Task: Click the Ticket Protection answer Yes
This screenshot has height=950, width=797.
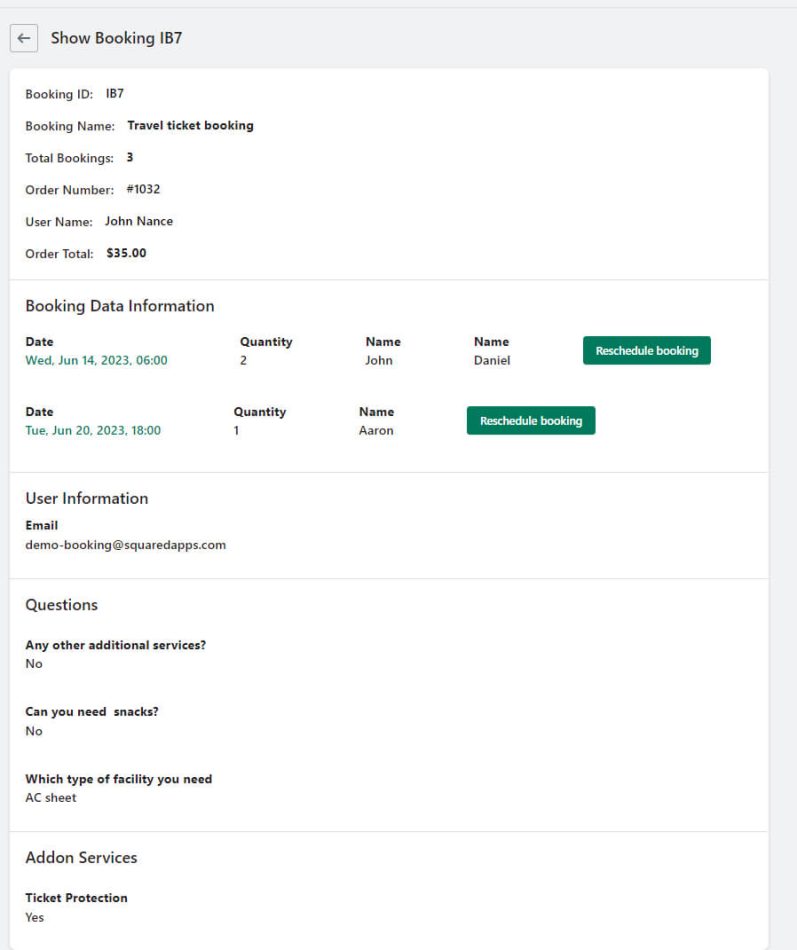Action: (33, 916)
